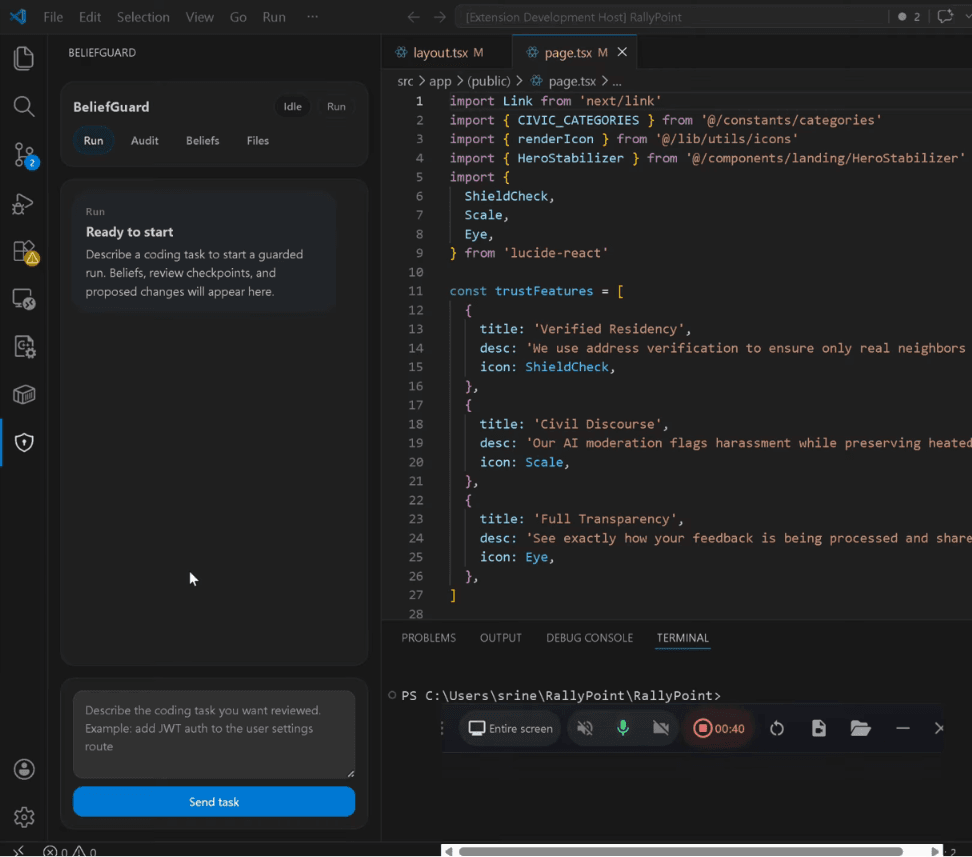Select BeliefGuard Audit tab
This screenshot has width=972, height=857.
point(144,141)
